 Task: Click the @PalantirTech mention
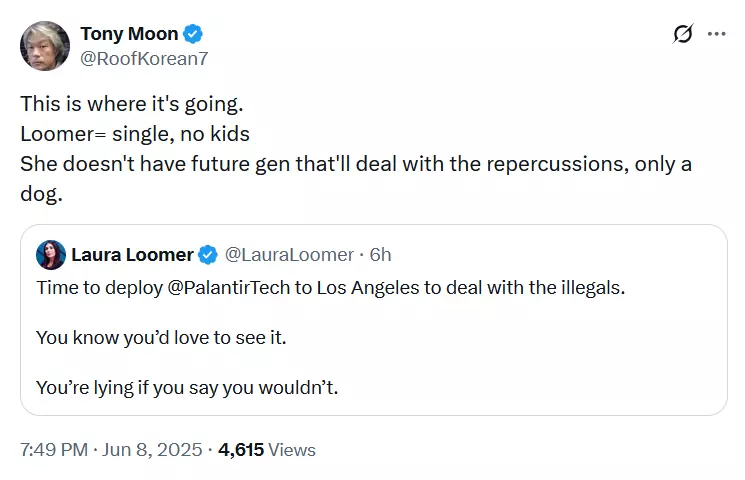pyautogui.click(x=229, y=288)
